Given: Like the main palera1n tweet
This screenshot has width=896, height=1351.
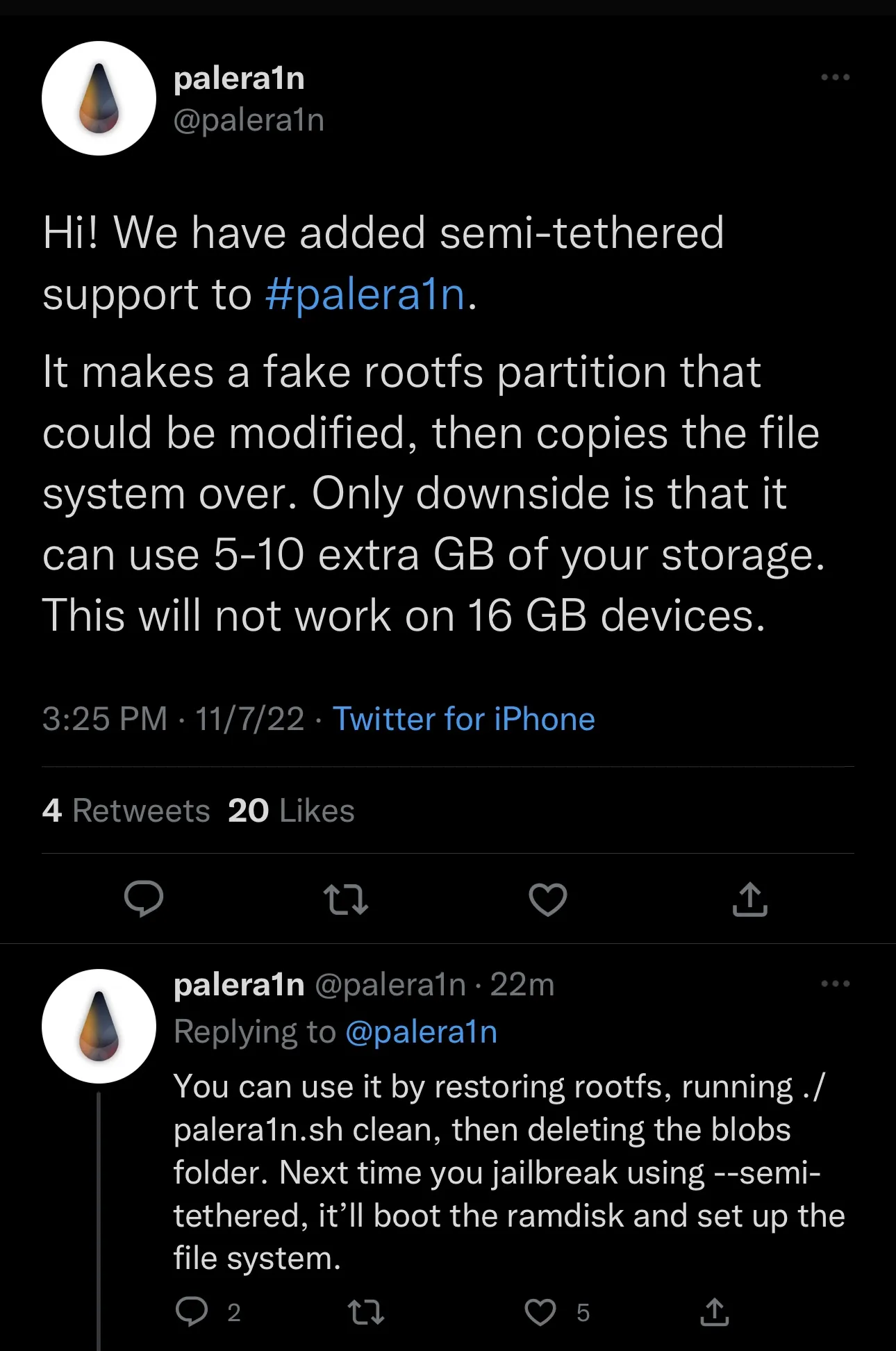Looking at the screenshot, I should (x=548, y=900).
